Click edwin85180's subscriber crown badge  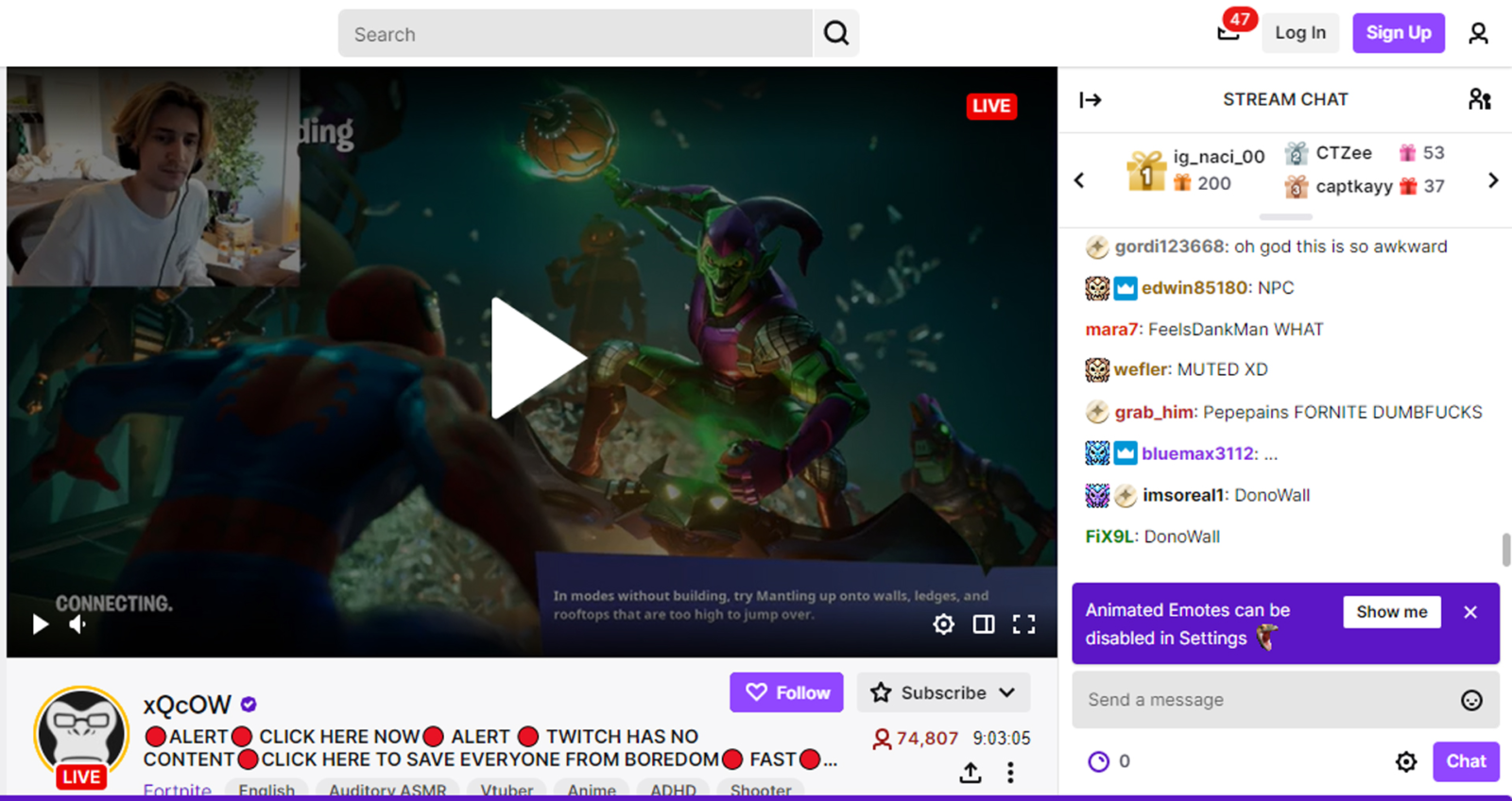pyautogui.click(x=1125, y=288)
